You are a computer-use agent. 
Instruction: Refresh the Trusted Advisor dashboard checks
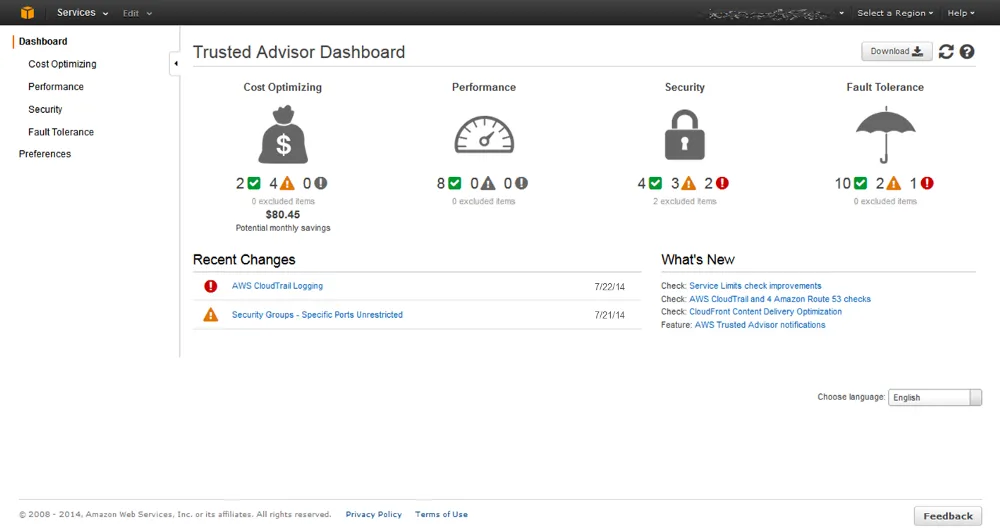coord(946,52)
